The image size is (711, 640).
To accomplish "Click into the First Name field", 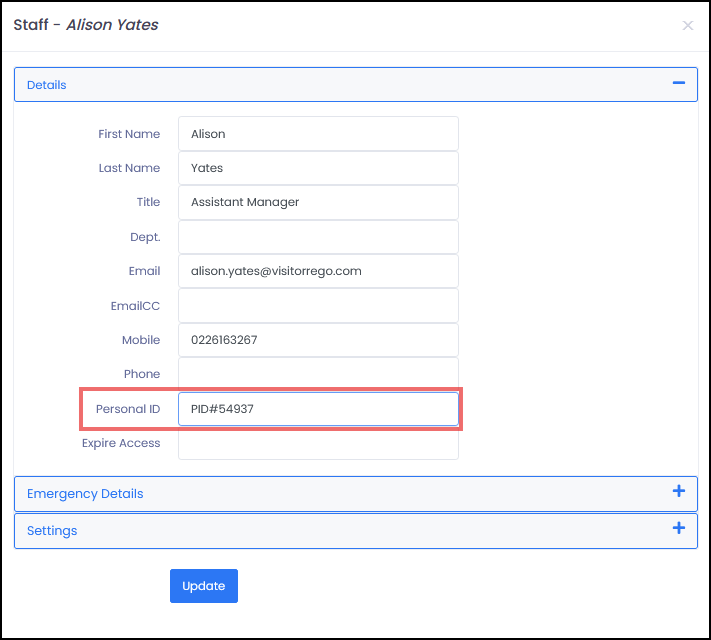I will pos(318,134).
